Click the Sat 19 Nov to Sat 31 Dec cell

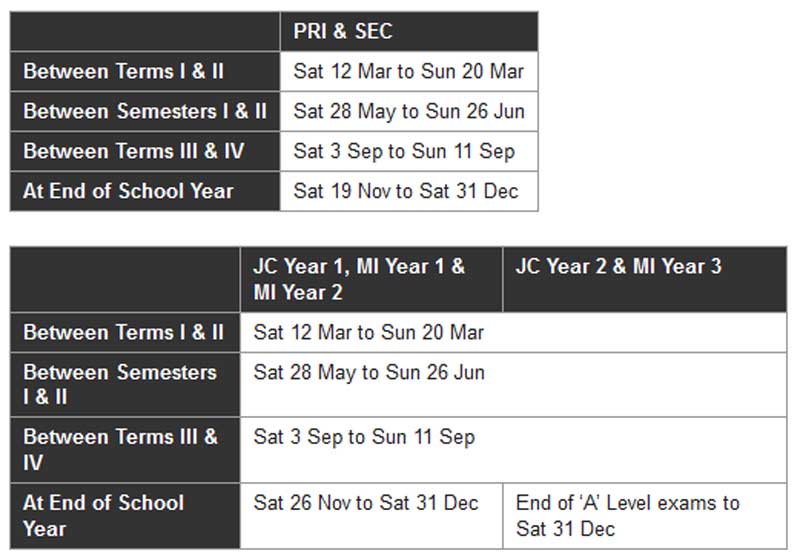click(406, 191)
